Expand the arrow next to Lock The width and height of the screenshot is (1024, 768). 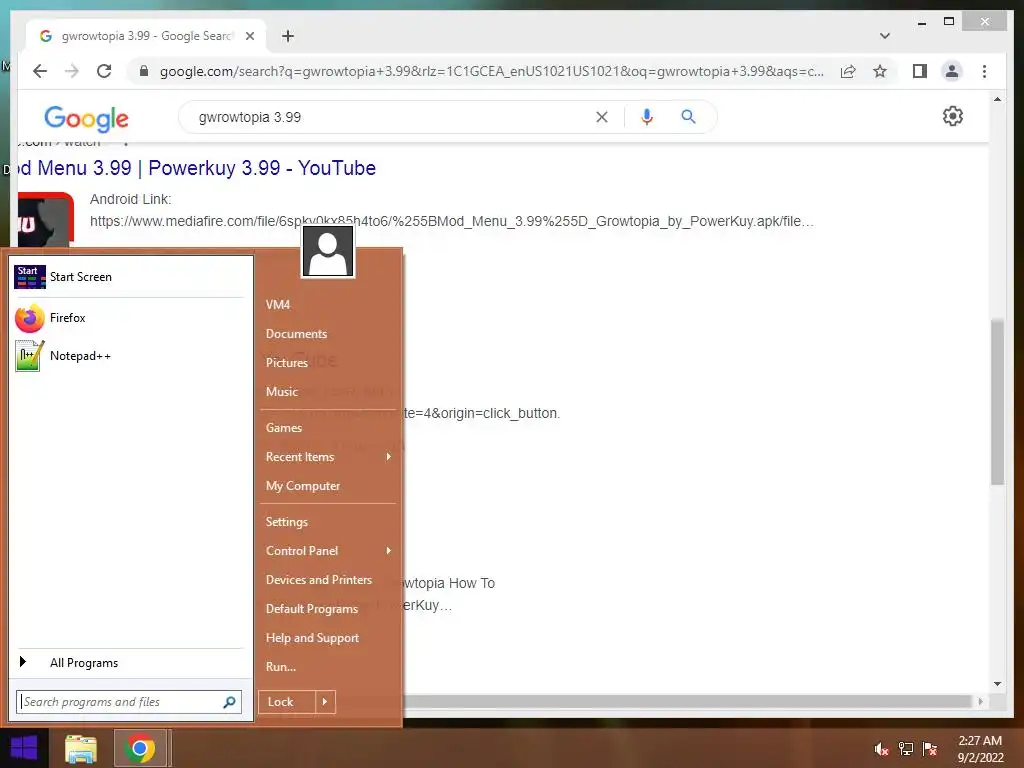(x=325, y=702)
